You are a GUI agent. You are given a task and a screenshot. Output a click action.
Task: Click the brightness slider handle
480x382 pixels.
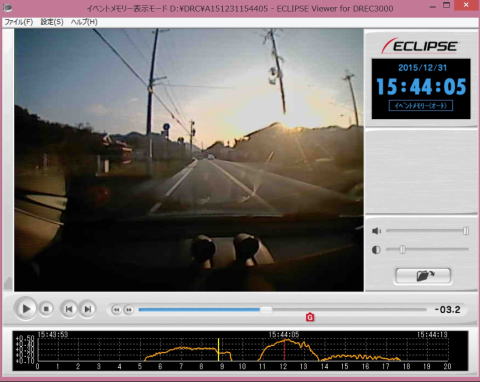[403, 249]
